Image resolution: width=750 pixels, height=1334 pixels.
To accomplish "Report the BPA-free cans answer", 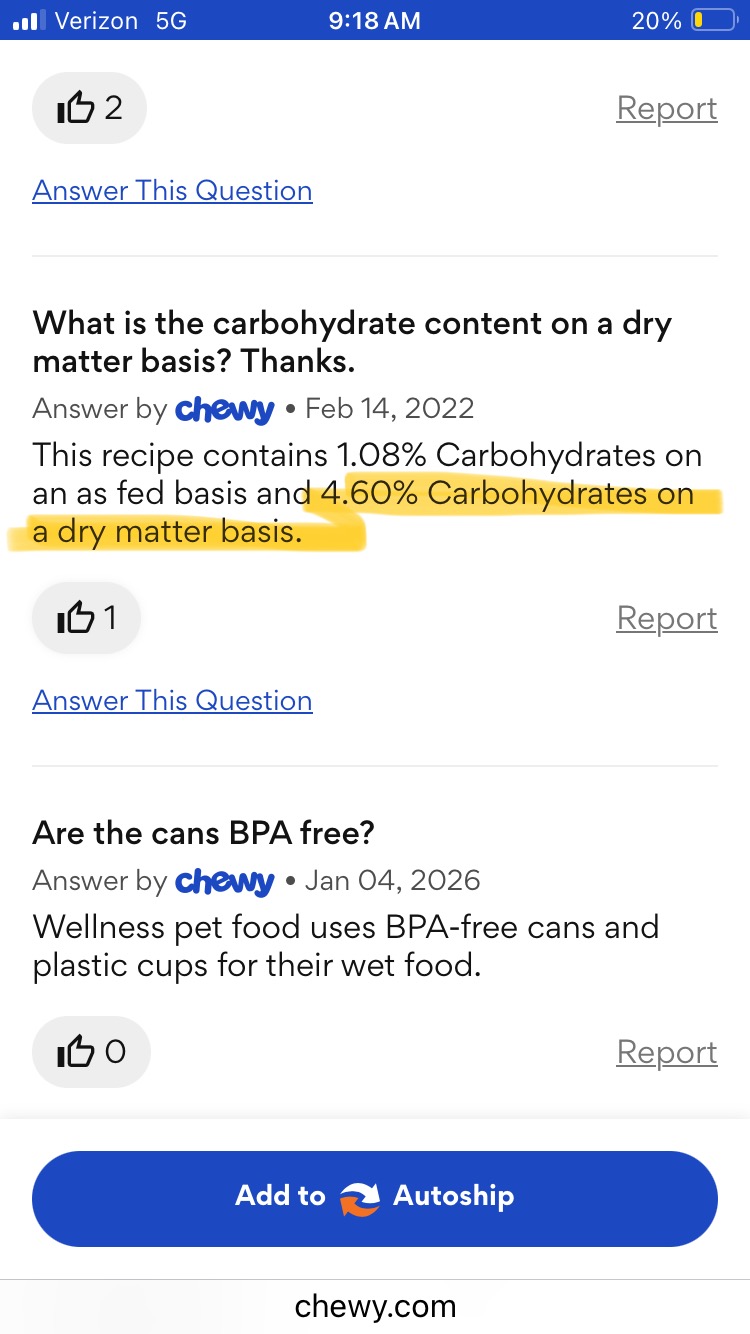I will click(x=666, y=1051).
